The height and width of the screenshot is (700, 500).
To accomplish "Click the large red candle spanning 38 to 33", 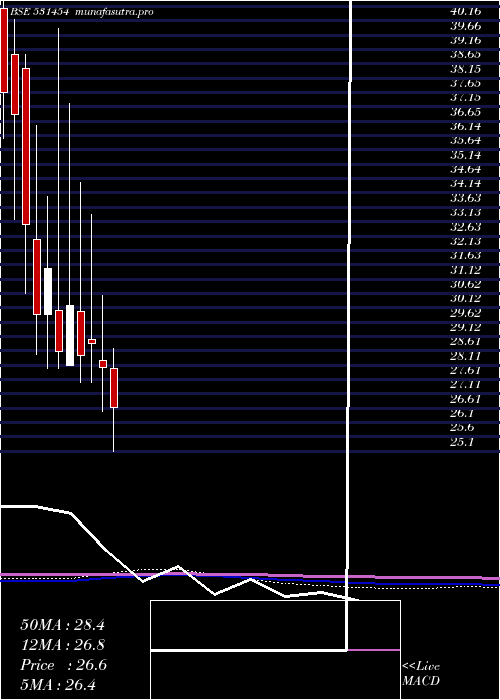I will pos(26,146).
